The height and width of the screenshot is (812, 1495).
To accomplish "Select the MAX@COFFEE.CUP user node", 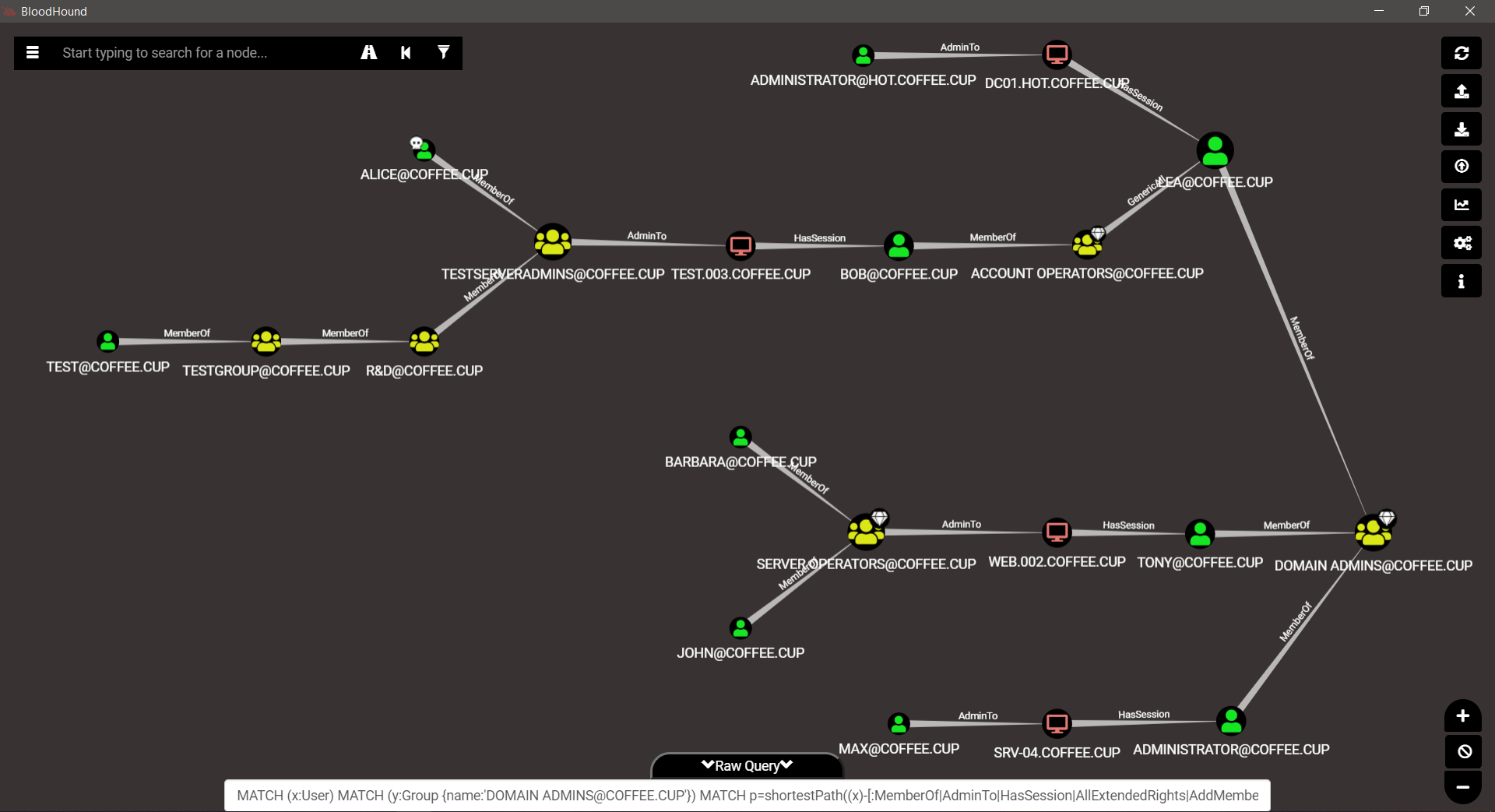I will [x=899, y=723].
